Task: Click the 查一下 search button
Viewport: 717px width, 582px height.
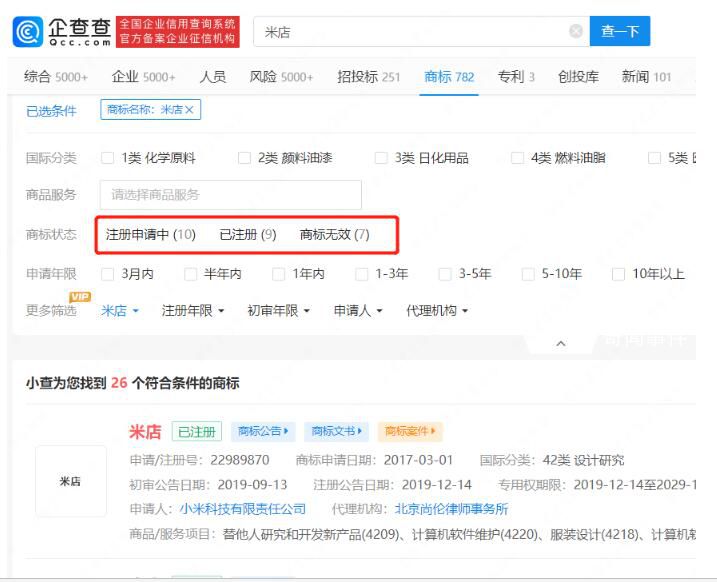Action: point(620,31)
